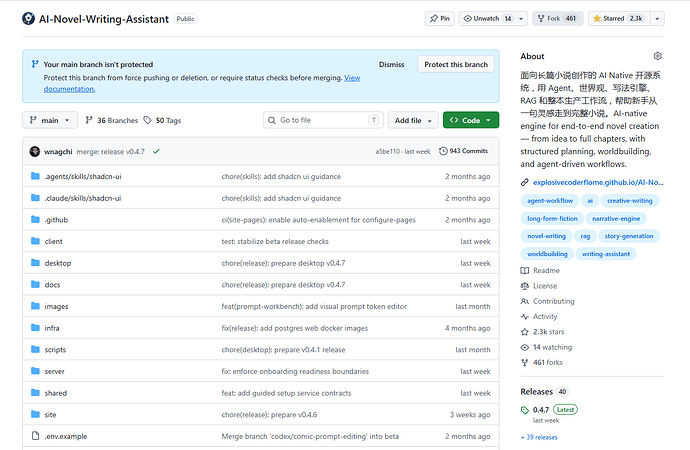Image resolution: width=690 pixels, height=450 pixels.
Task: Open commit message merge: release v0.4.7
Action: click(110, 151)
